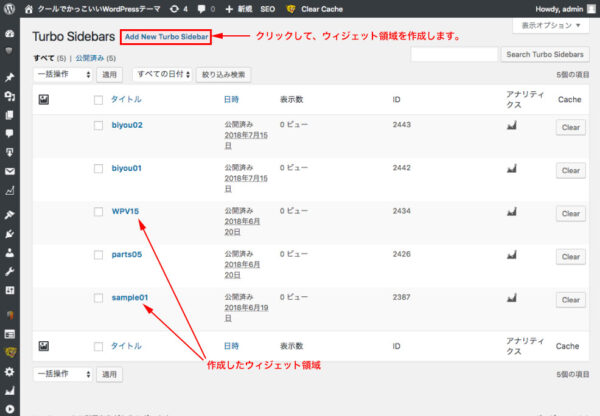Click the play-circle icon at sidebar bottom
Viewport: 600px width, 416px height.
coord(10,409)
